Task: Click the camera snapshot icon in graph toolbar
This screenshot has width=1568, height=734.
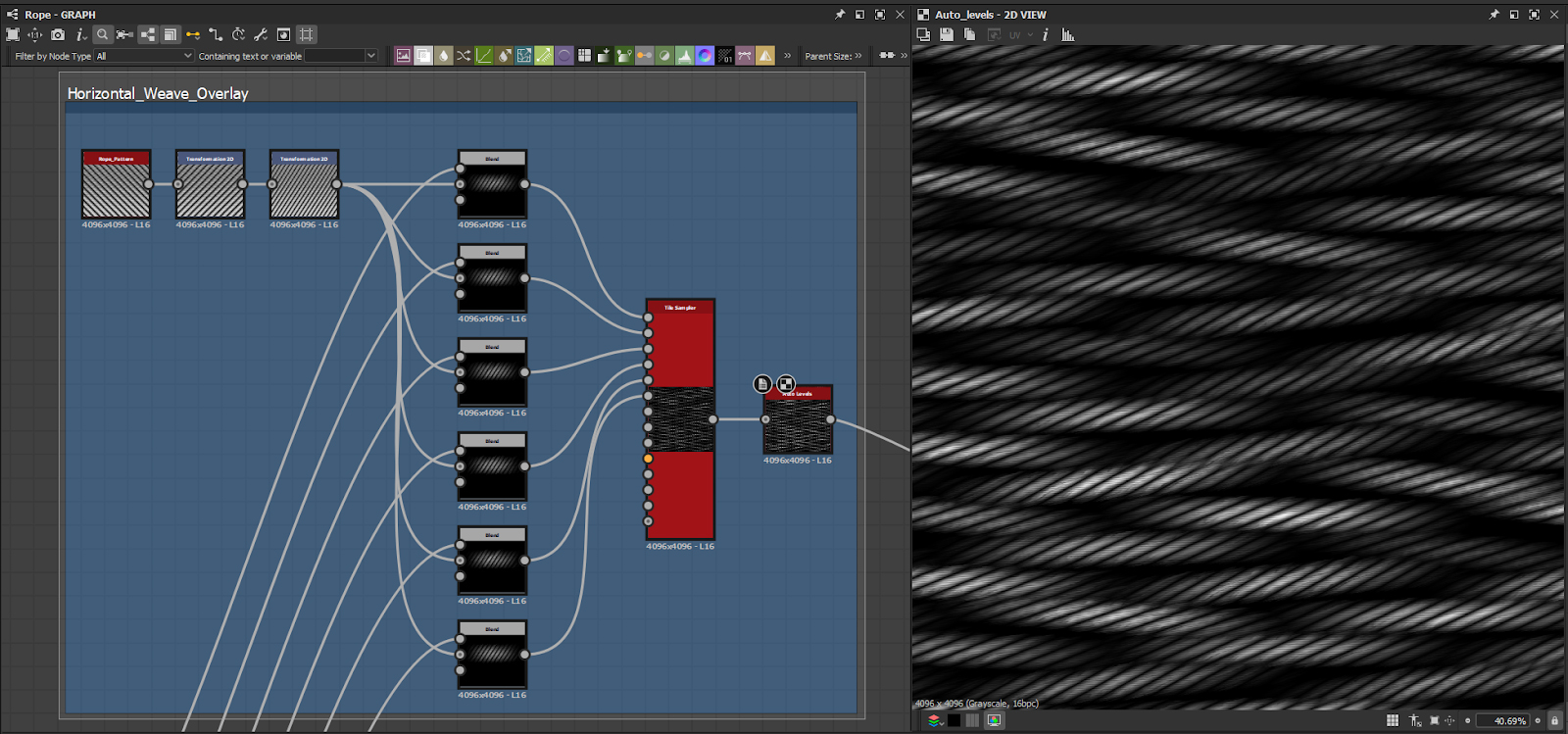Action: (58, 34)
